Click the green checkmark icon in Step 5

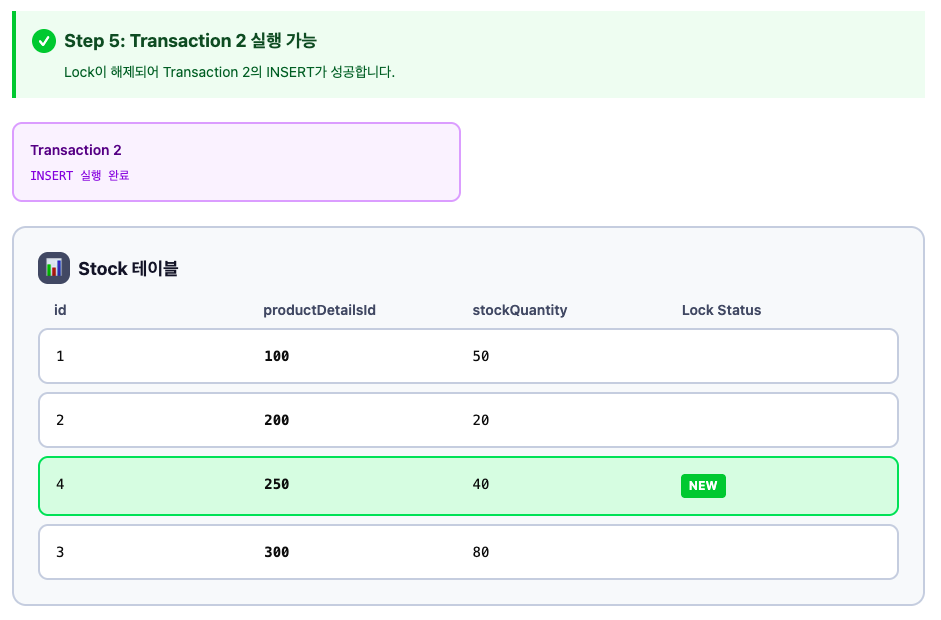pos(44,41)
